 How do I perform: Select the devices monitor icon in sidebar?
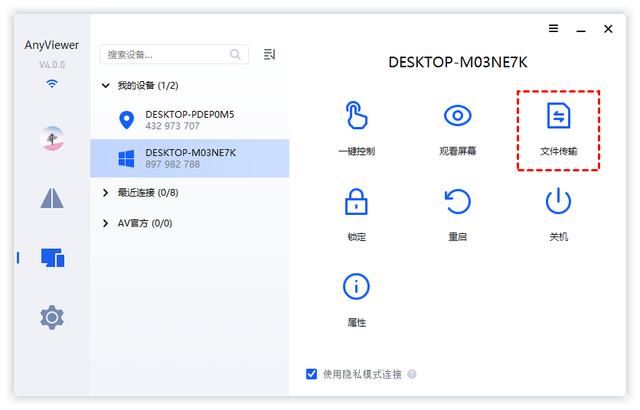click(52, 258)
